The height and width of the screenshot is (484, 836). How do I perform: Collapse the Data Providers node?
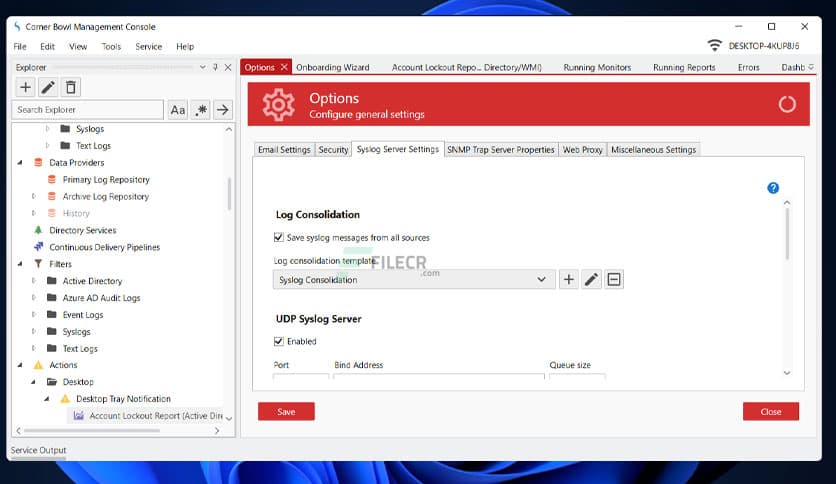[x=20, y=163]
